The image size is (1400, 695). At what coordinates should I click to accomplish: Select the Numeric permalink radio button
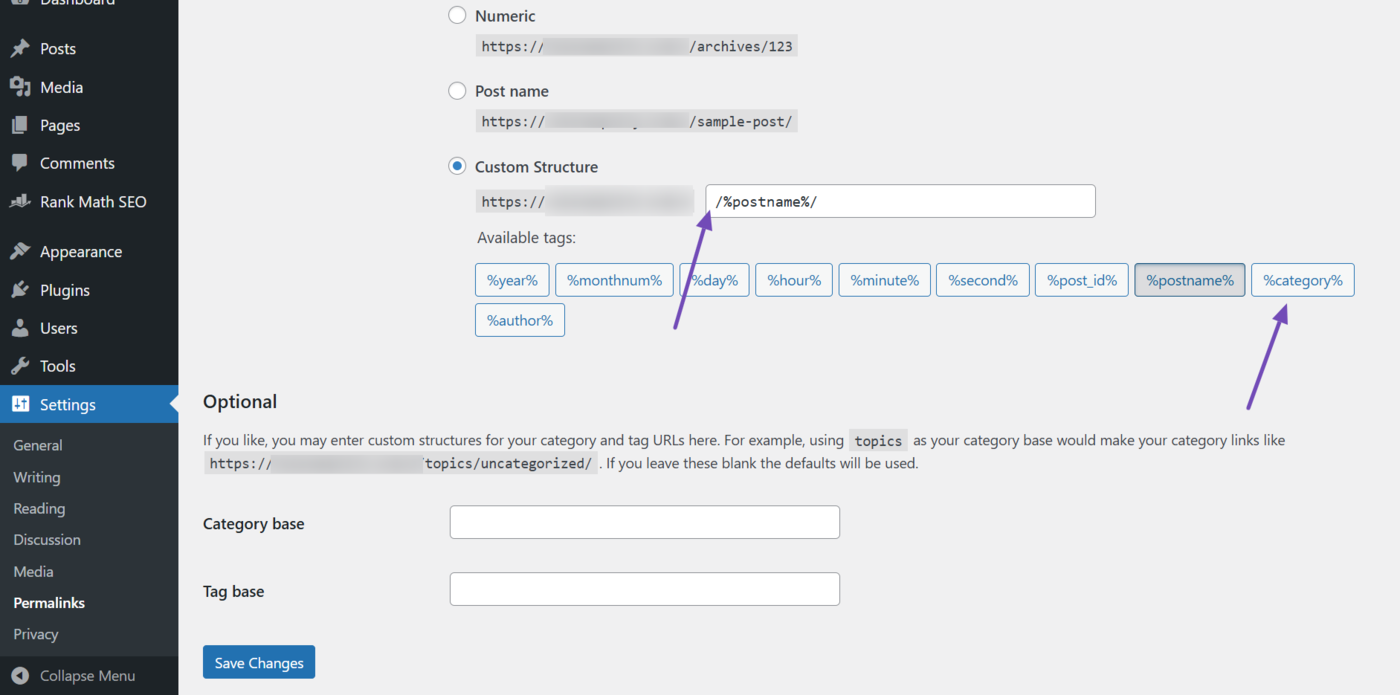pos(457,15)
